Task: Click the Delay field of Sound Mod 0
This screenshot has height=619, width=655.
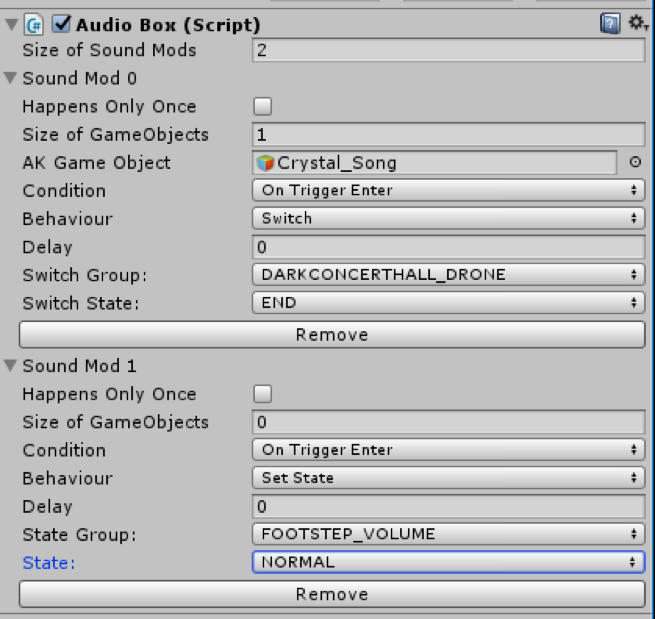Action: point(449,247)
